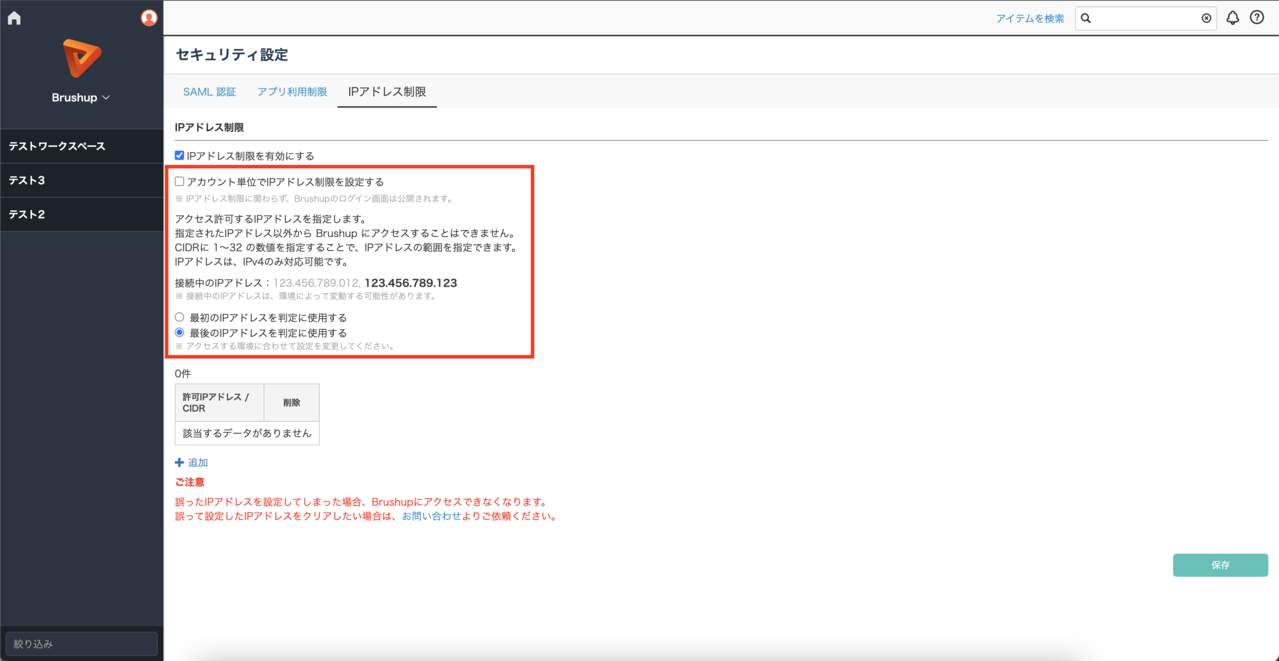Click the 絞り込み filter field
Image resolution: width=1279 pixels, height=661 pixels.
tap(81, 644)
